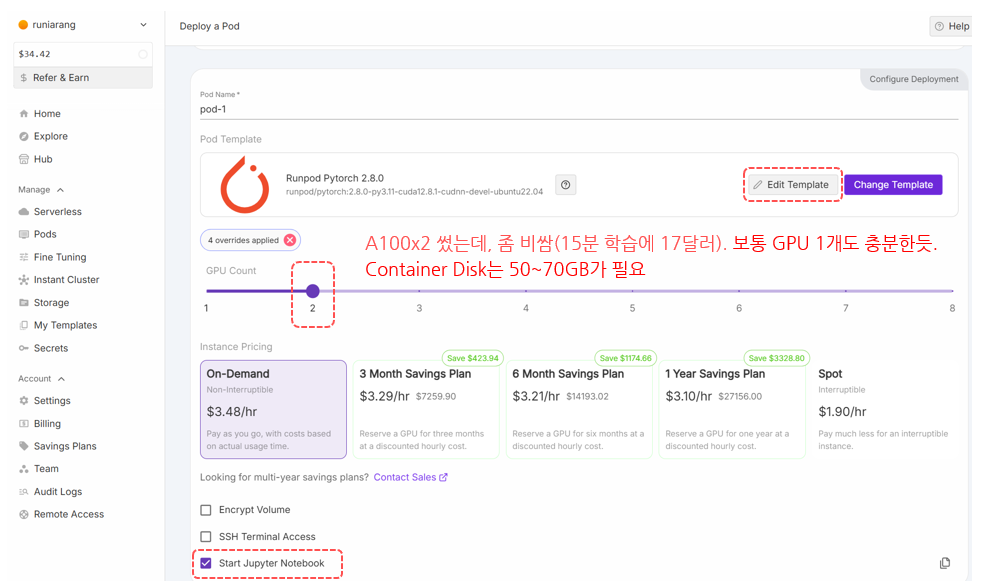Image resolution: width=981 pixels, height=581 pixels.
Task: Click the Save $423.94 badge
Action: point(472,358)
